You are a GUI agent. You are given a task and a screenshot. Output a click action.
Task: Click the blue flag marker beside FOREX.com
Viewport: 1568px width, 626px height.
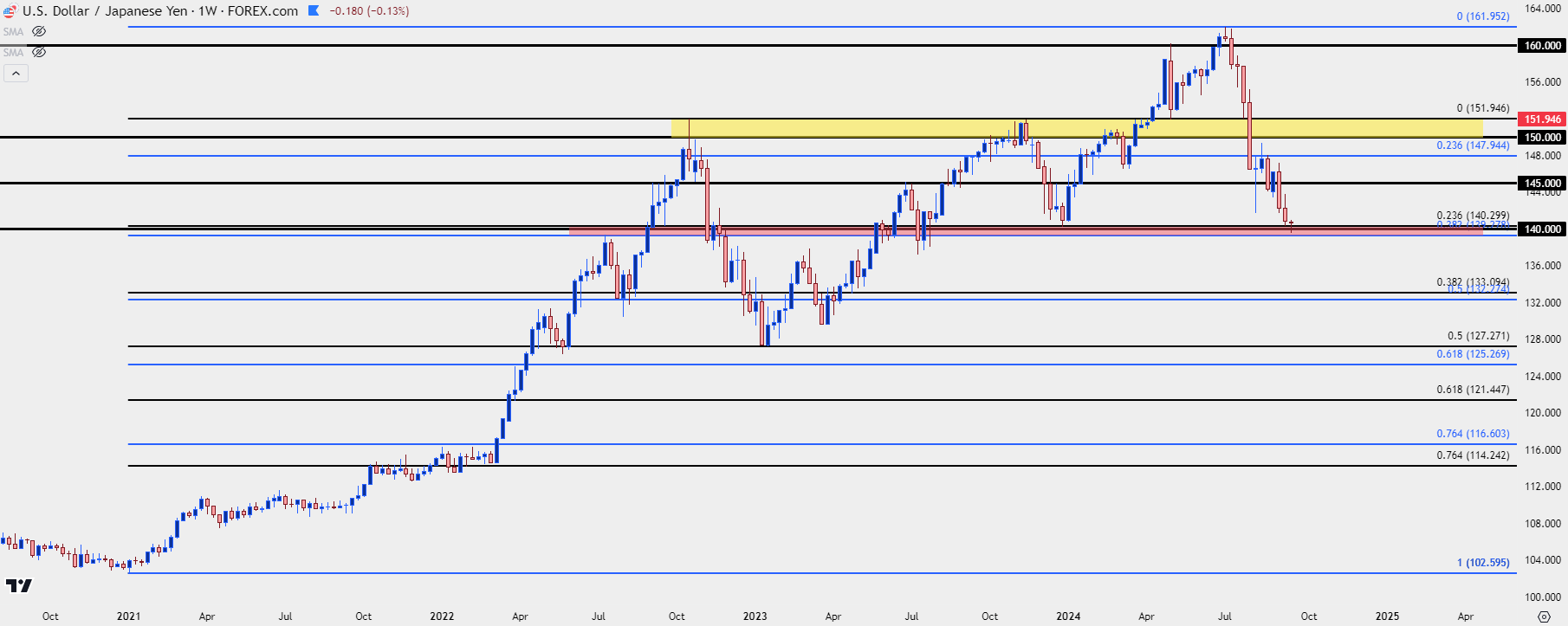313,11
